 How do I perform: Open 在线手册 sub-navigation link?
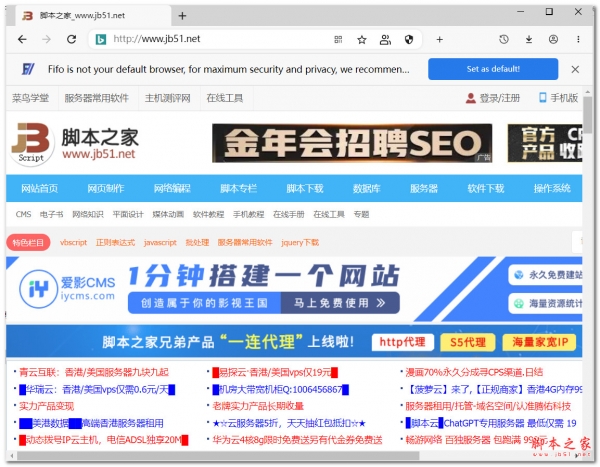289,214
